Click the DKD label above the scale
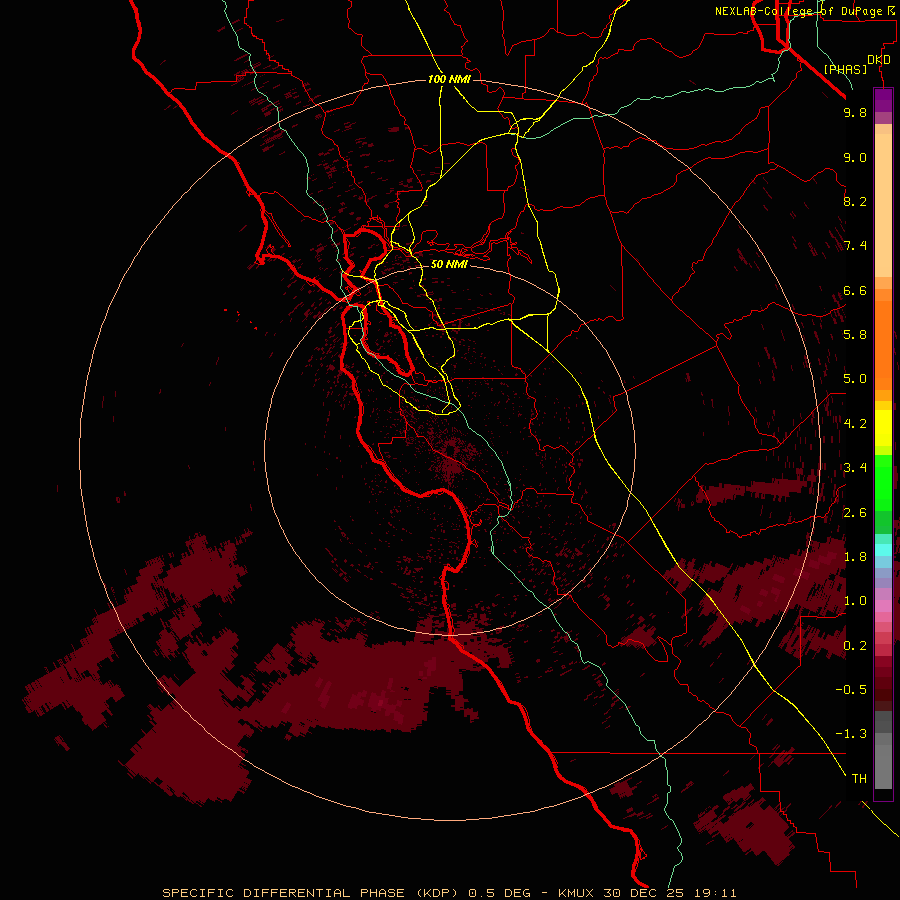The height and width of the screenshot is (900, 900). (x=879, y=60)
